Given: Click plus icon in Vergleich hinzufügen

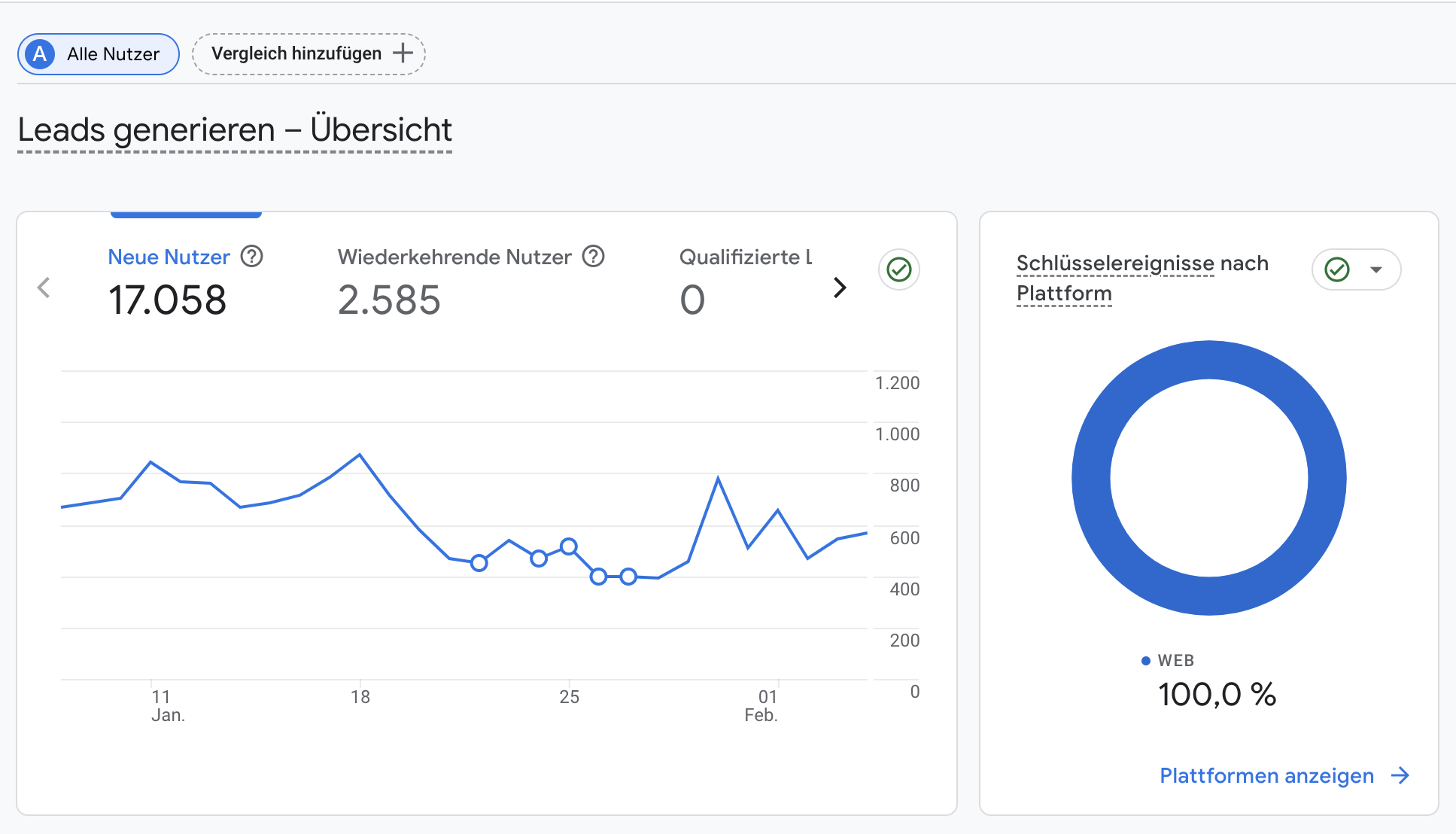Looking at the screenshot, I should pos(403,53).
